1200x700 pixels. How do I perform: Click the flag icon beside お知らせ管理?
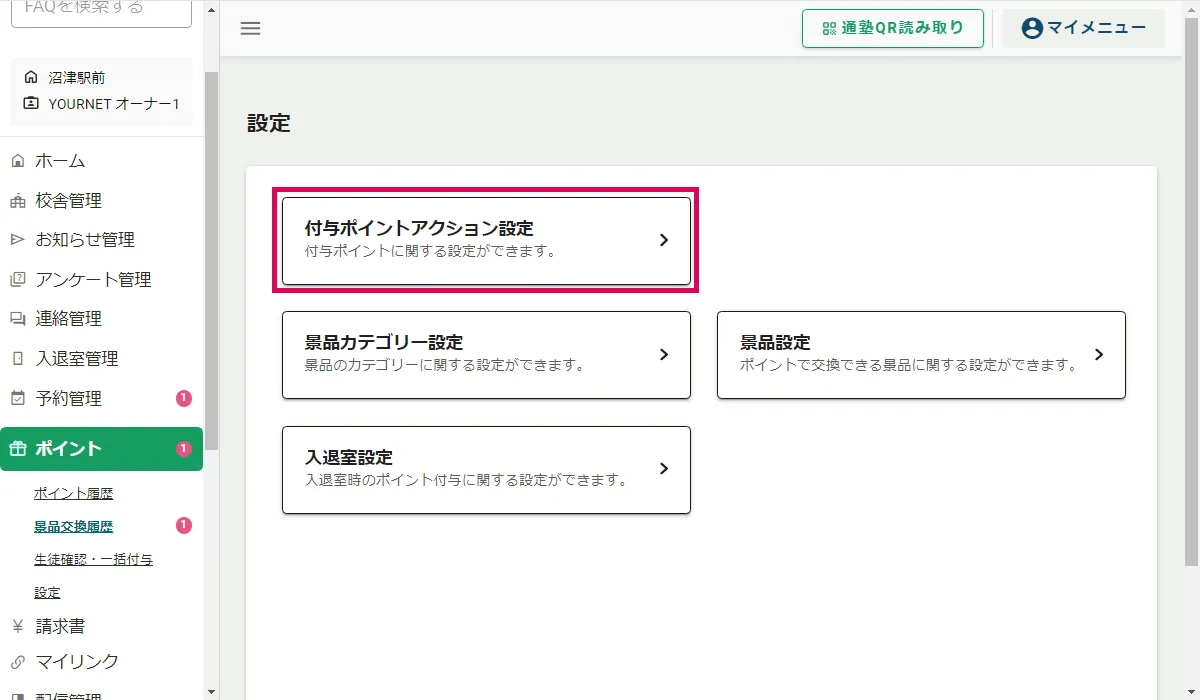pyautogui.click(x=17, y=240)
